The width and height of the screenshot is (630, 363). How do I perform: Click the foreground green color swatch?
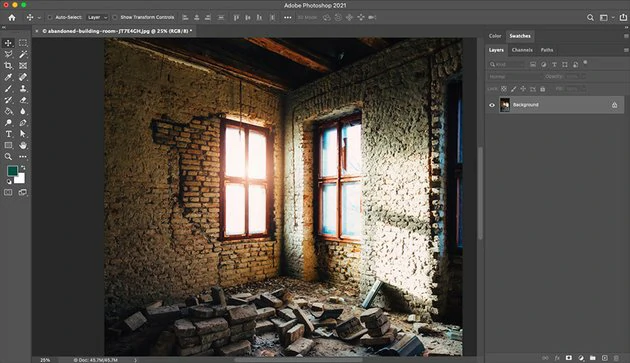12,171
